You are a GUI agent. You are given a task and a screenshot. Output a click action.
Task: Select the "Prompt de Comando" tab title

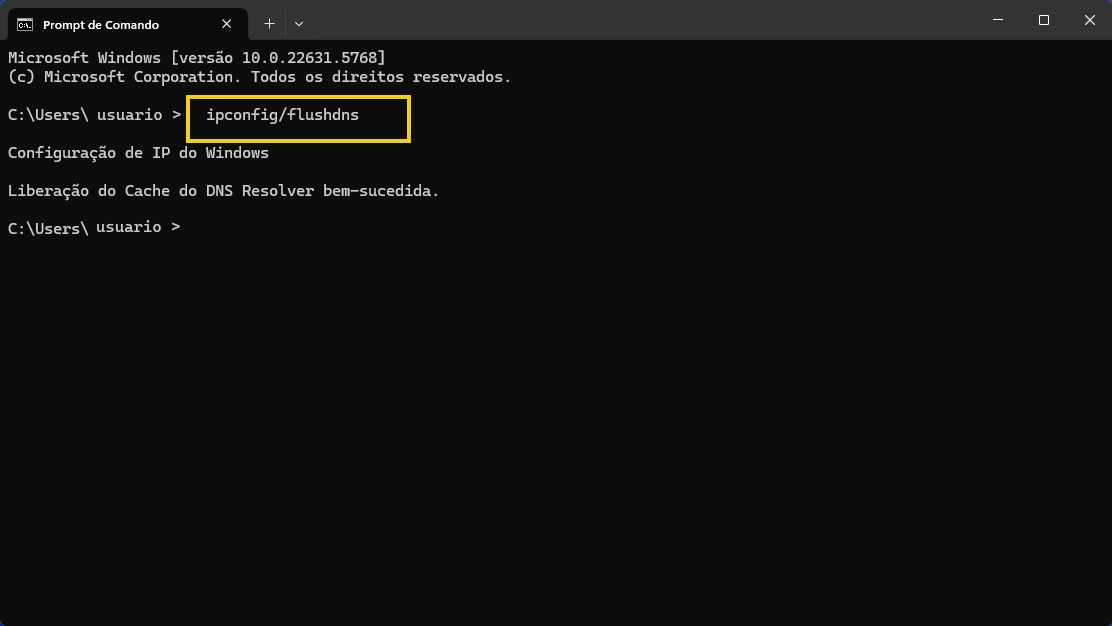coord(100,24)
